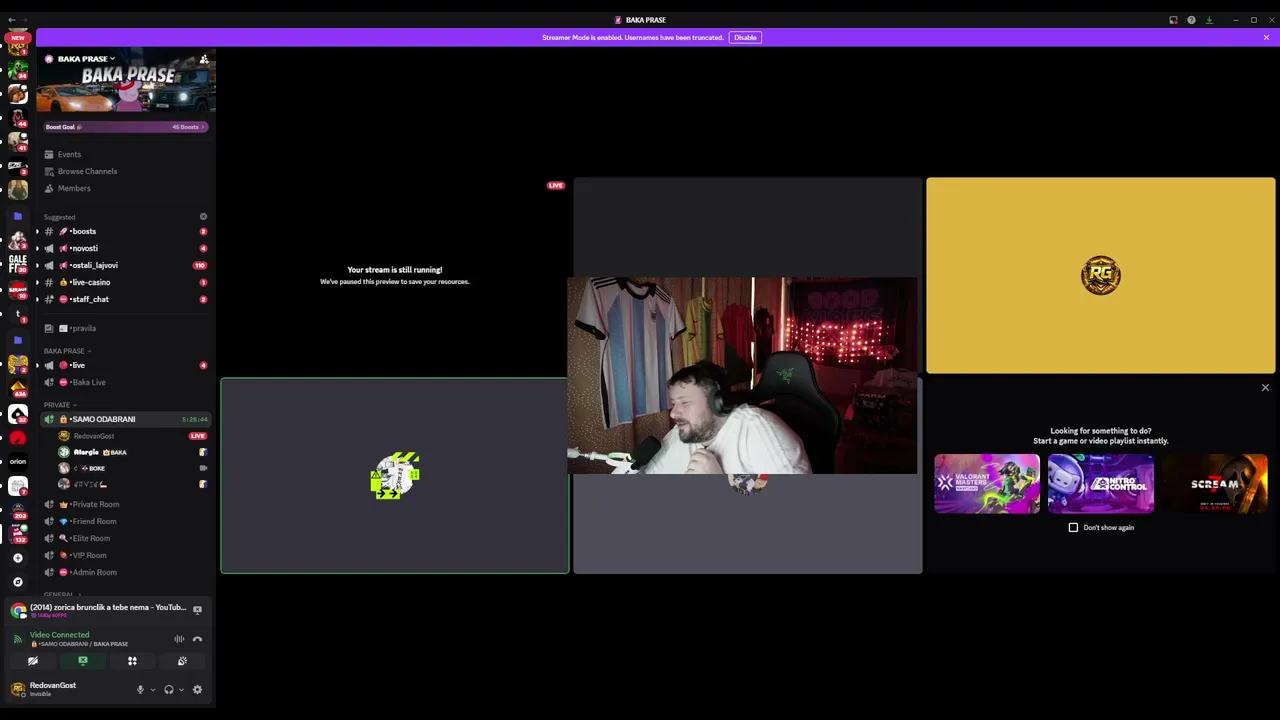Open pravila rules channel
This screenshot has width=1280, height=720.
click(x=125, y=328)
